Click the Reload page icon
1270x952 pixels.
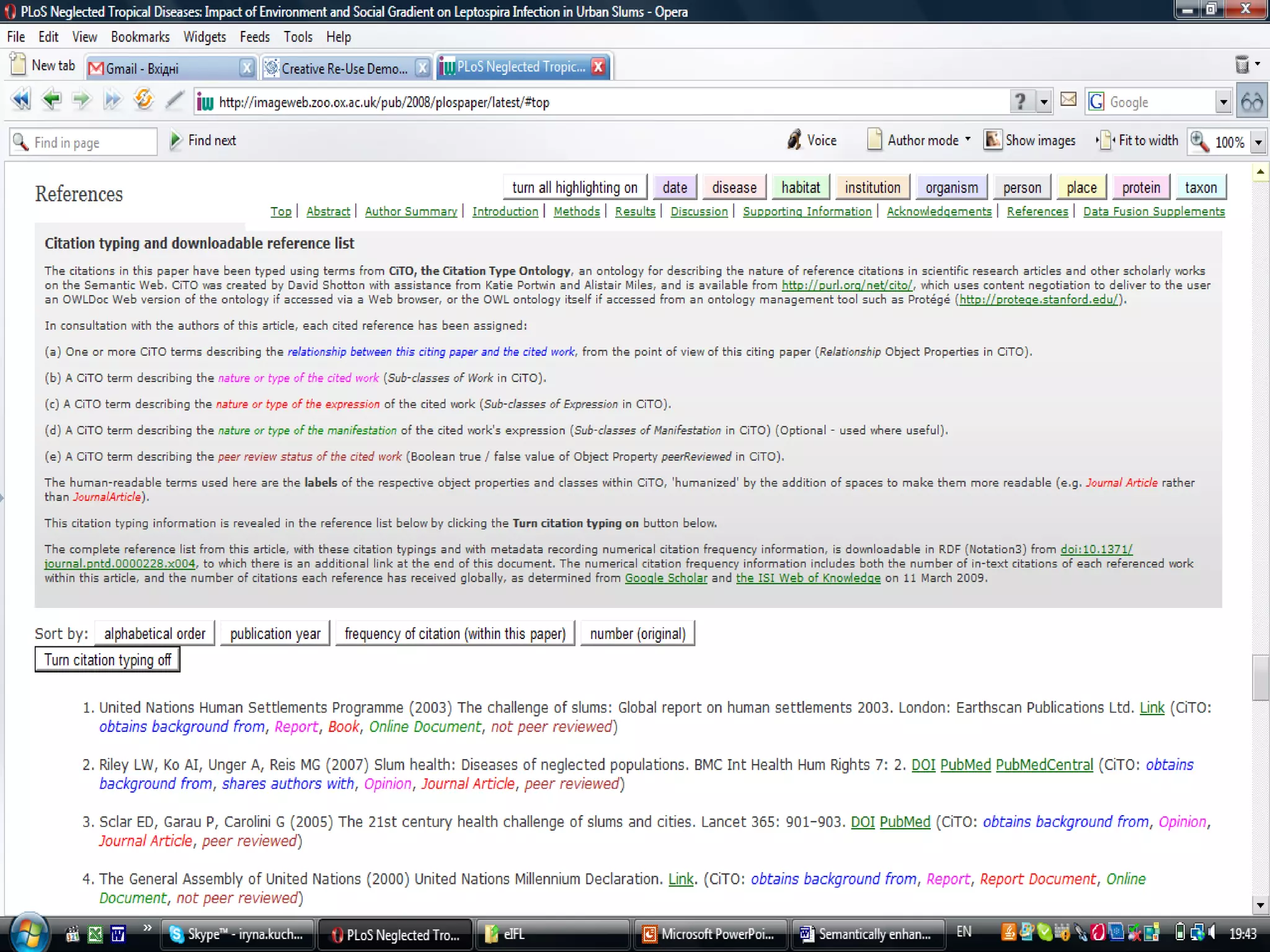point(143,100)
